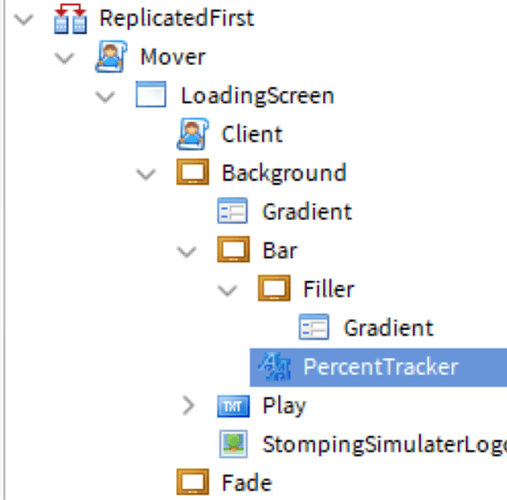The image size is (507, 500).
Task: Collapse the Background frame node
Action: [146, 174]
